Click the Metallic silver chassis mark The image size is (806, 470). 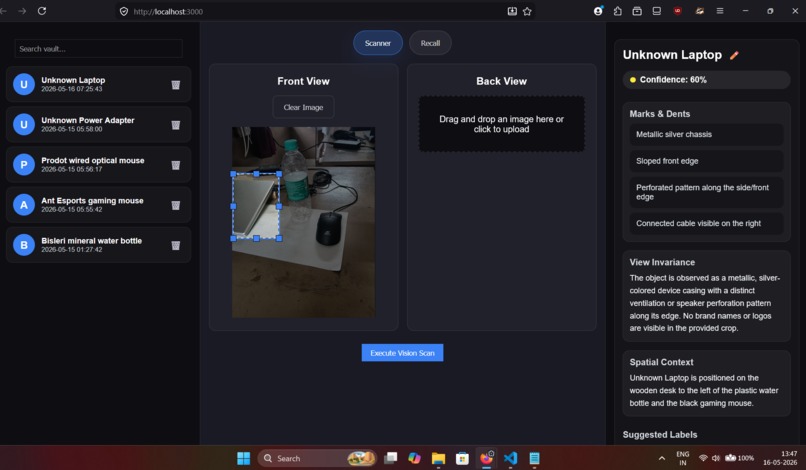[706, 134]
